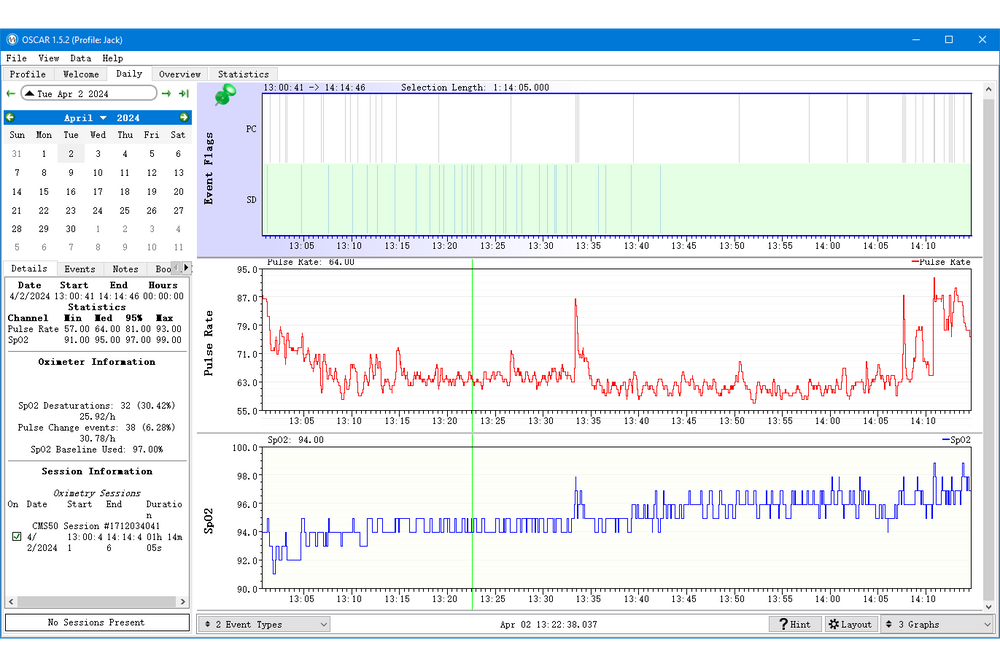Image resolution: width=1000 pixels, height=667 pixels.
Task: Click the Pulse Rate legend label
Action: coord(941,262)
